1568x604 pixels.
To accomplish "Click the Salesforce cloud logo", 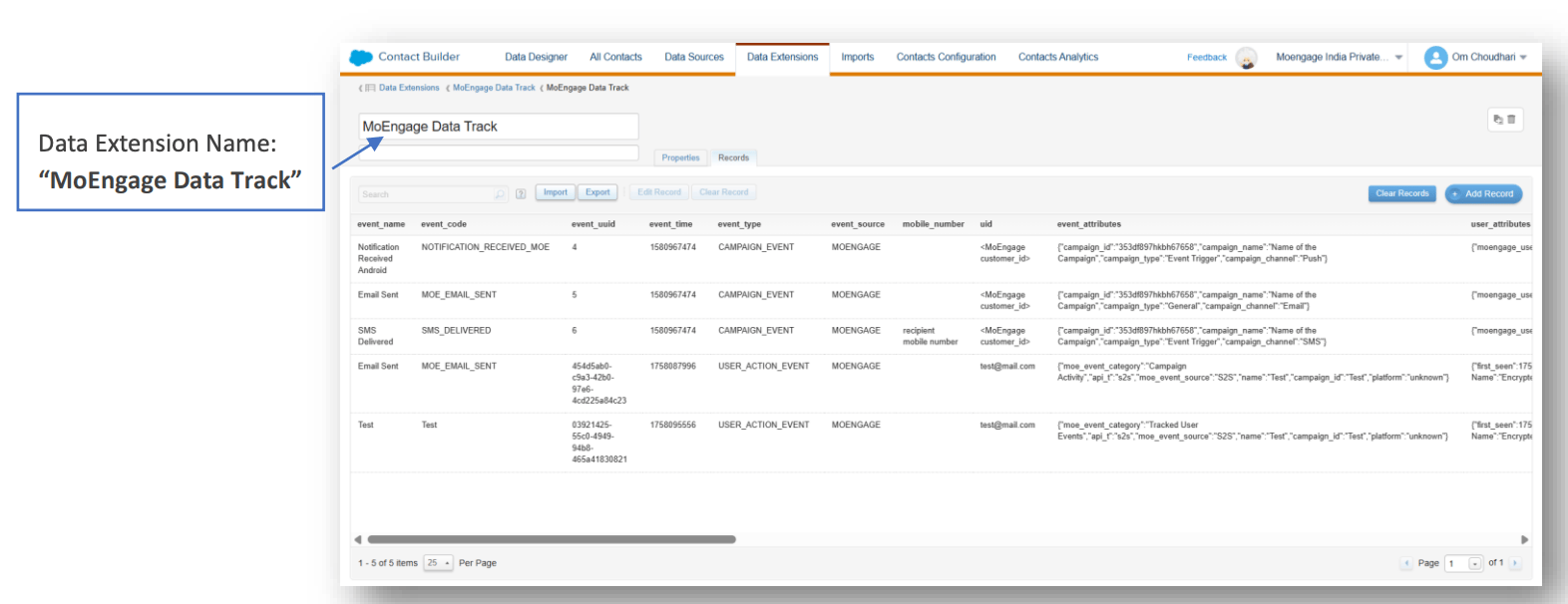I will pos(361,58).
